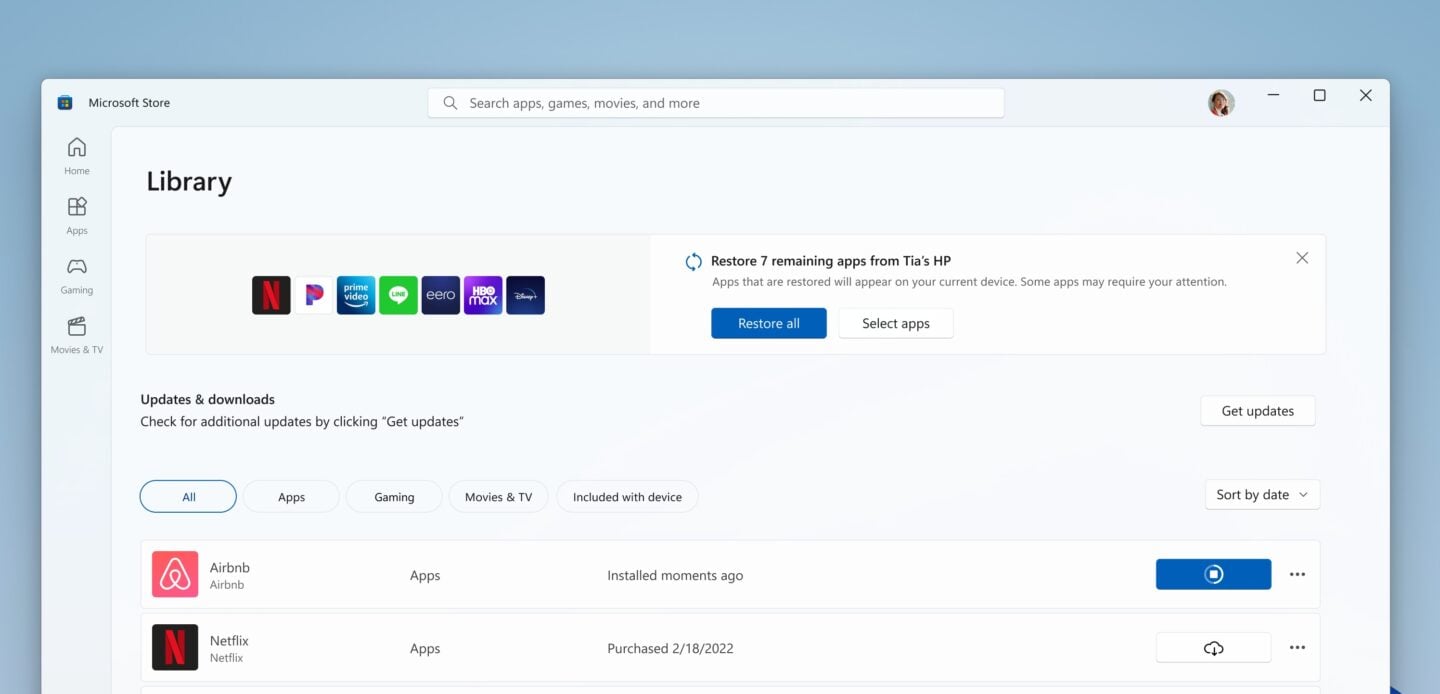Open the Apps section in sidebar
This screenshot has width=1440, height=694.
77,215
